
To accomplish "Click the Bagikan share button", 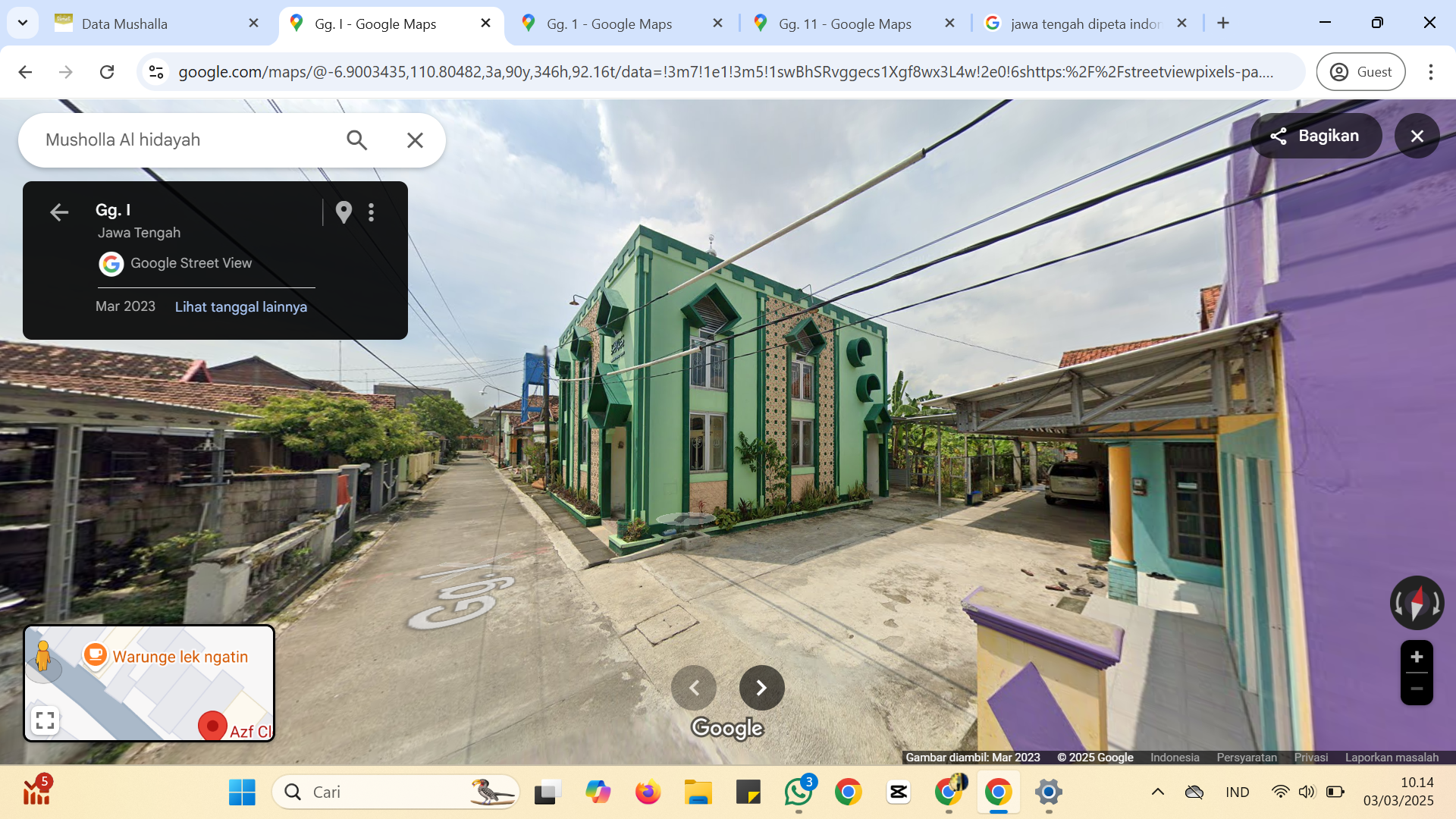I will click(1316, 136).
